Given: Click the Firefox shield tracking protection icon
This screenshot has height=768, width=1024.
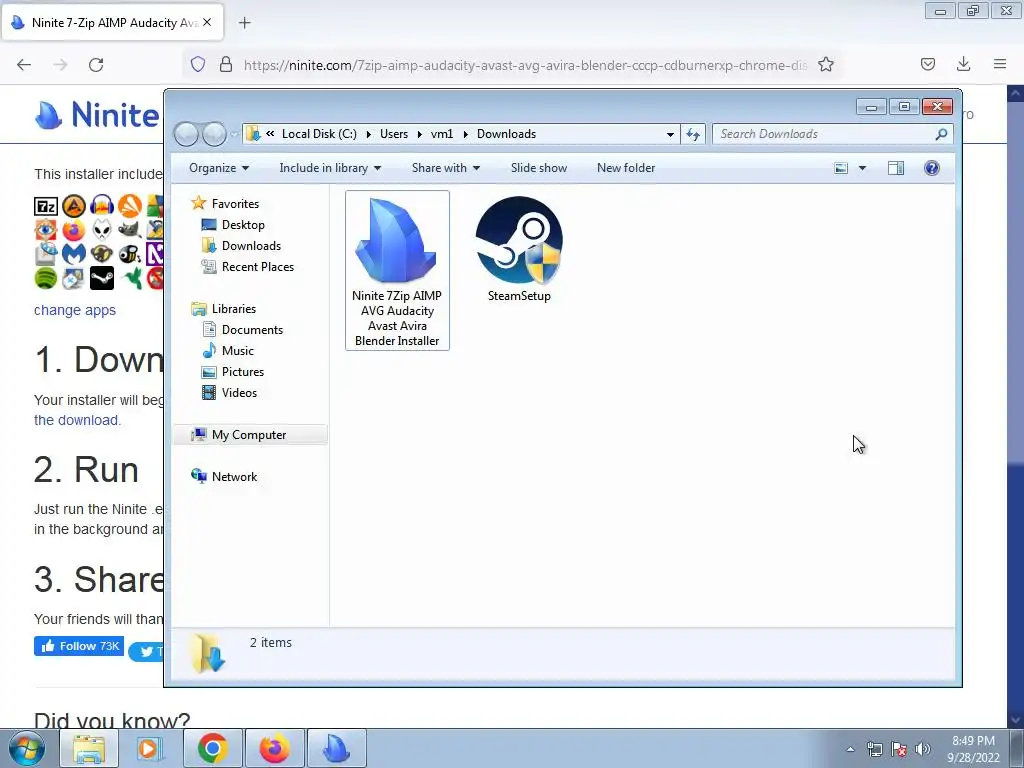Looking at the screenshot, I should [198, 64].
